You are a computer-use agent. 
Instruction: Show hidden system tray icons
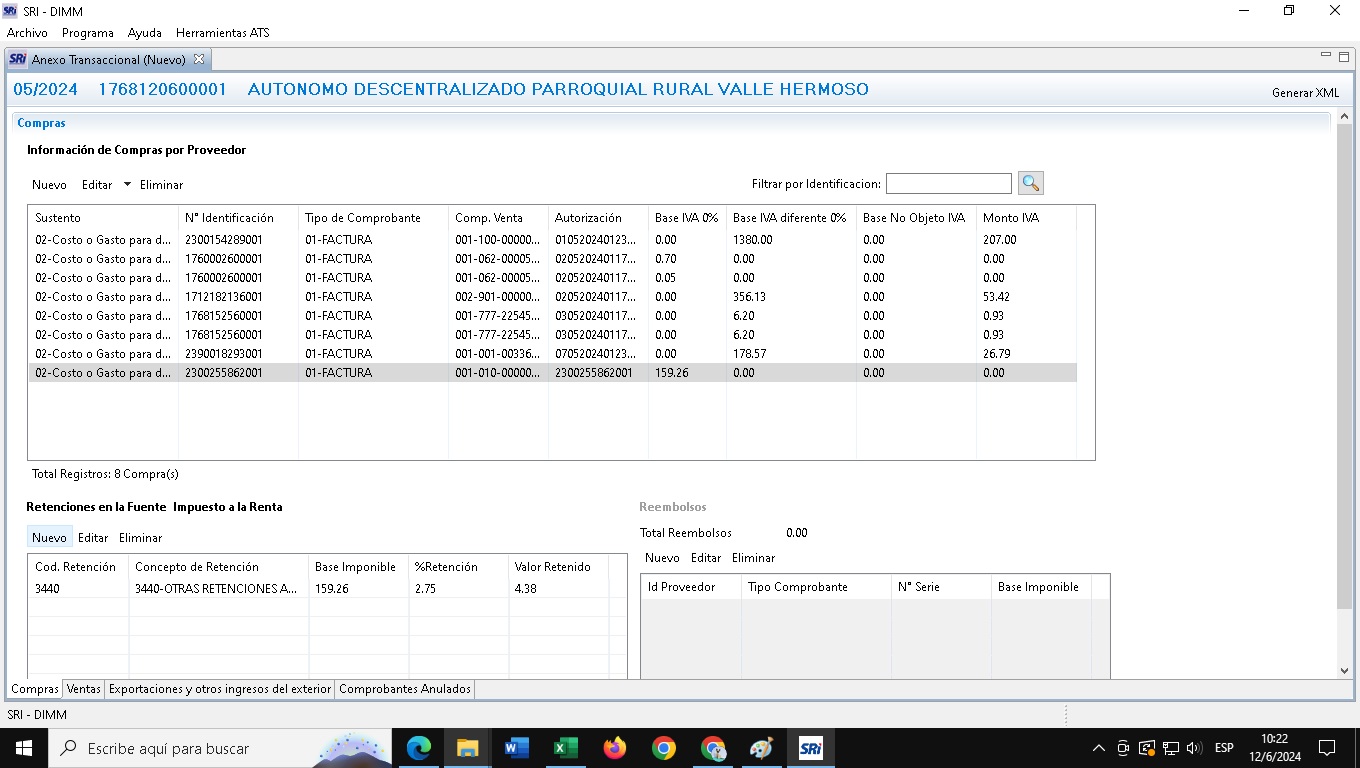1098,748
